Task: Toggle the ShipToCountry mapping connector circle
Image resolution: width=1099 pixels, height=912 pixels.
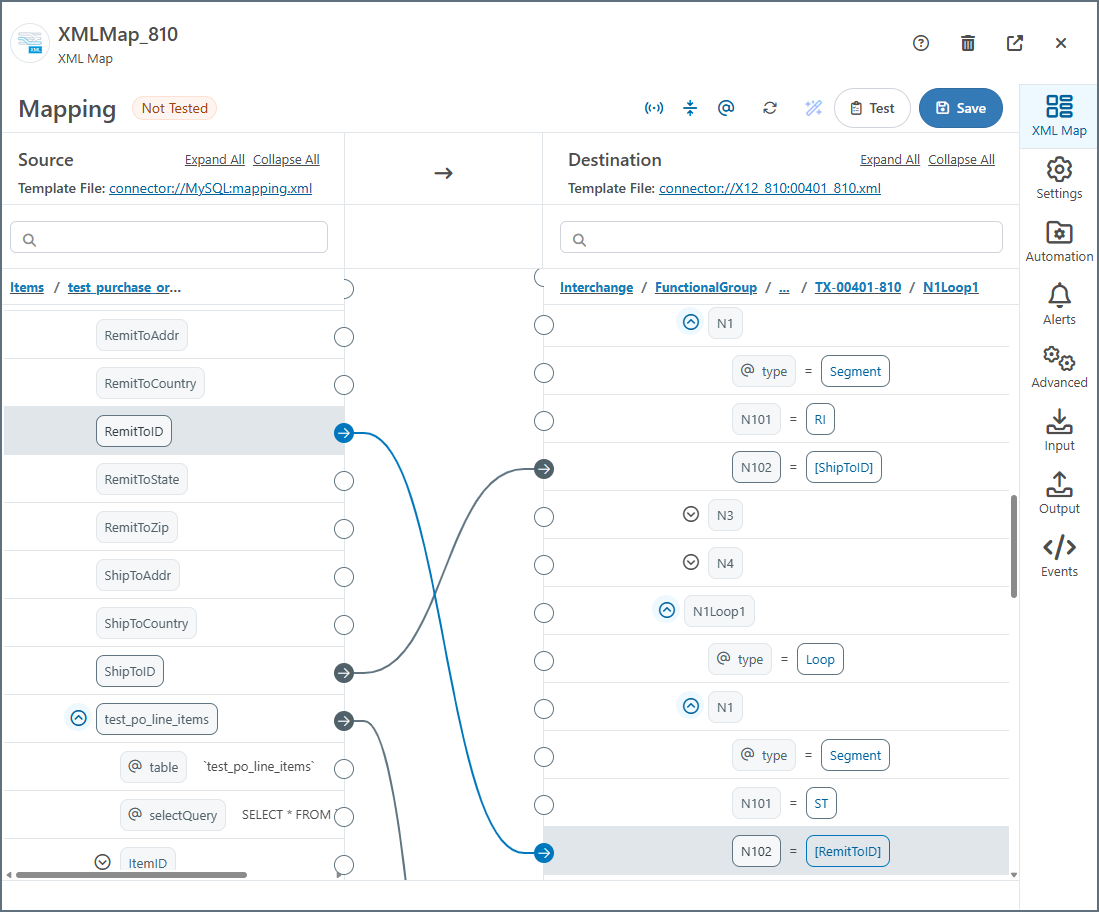Action: point(344,625)
